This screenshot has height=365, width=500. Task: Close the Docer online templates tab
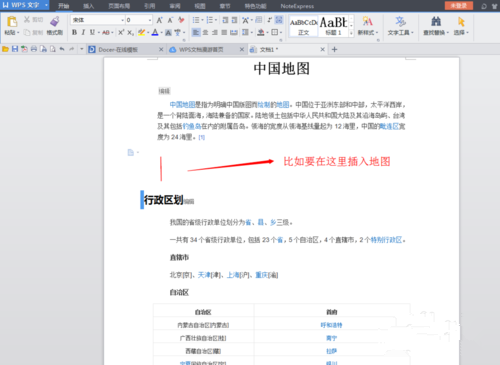coord(161,49)
